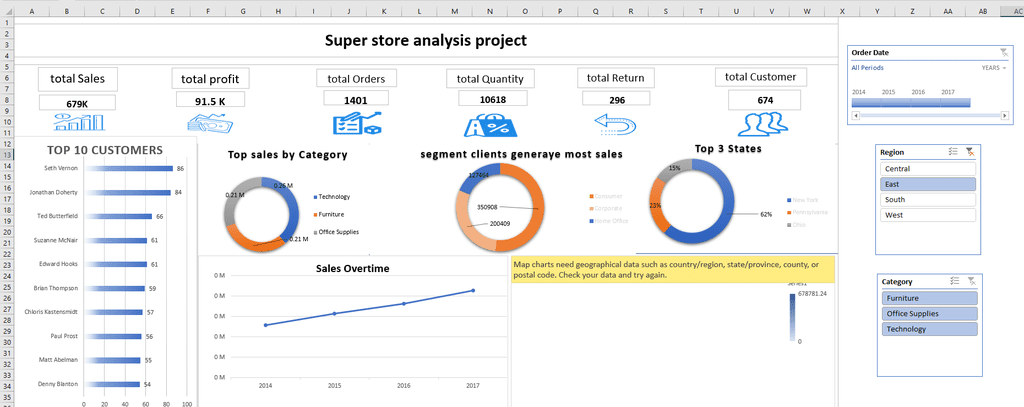Click the Sales Overtime chart title
The image size is (1024, 407).
(353, 268)
